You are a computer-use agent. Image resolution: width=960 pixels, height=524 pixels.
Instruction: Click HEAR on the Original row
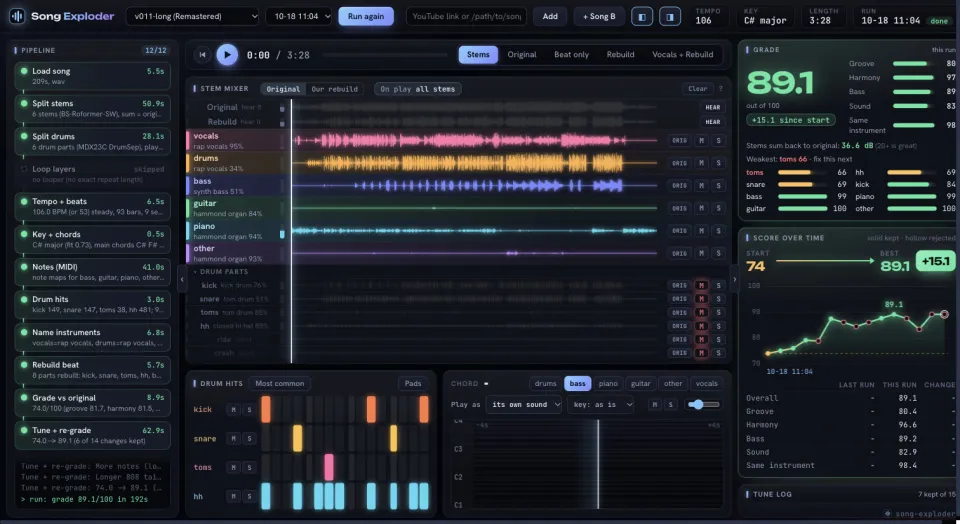point(713,107)
